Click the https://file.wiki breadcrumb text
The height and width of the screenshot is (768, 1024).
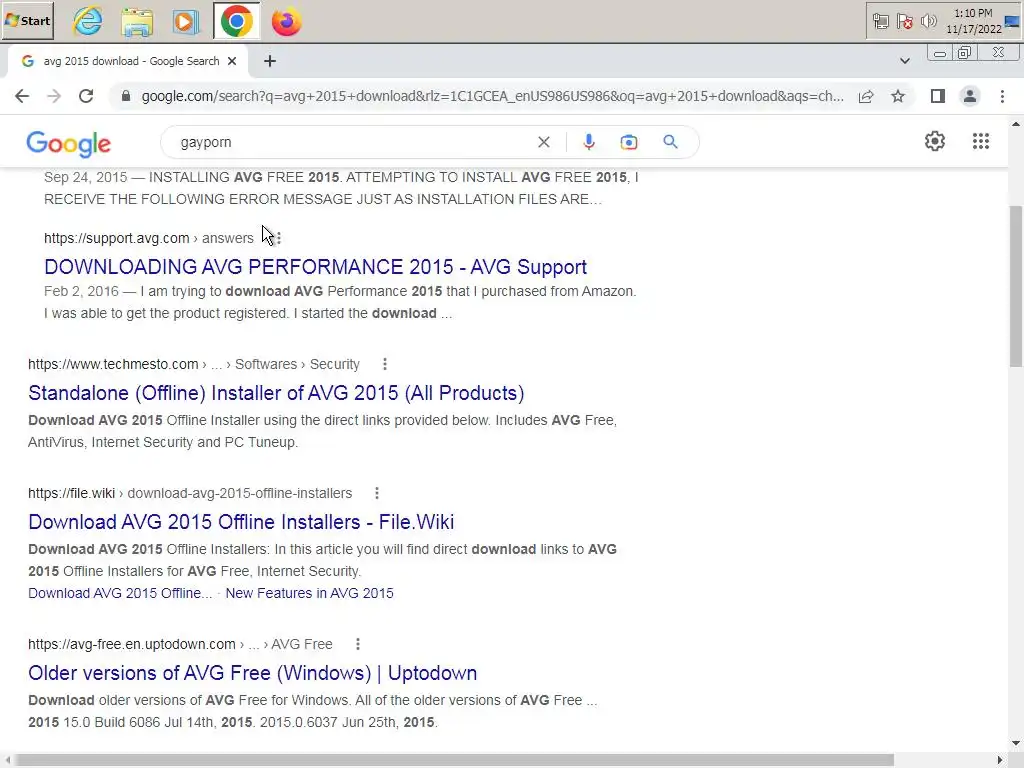click(71, 493)
